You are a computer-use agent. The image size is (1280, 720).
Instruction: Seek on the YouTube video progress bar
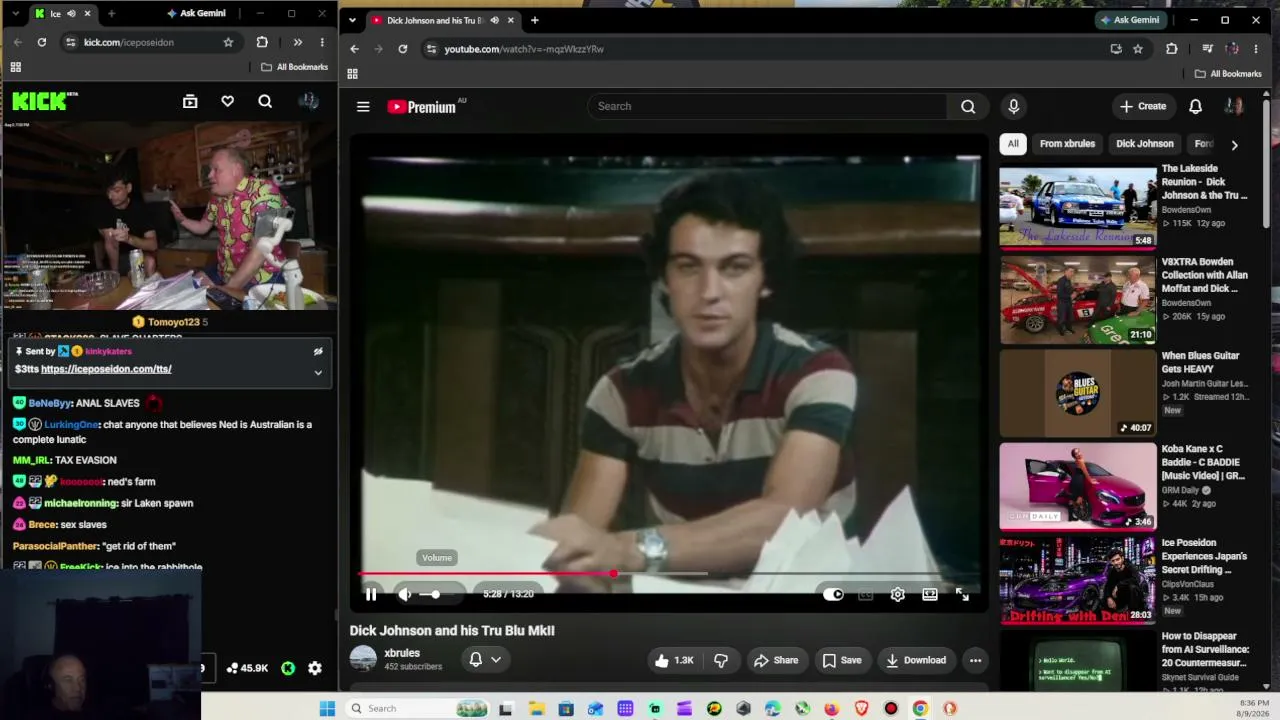click(x=670, y=574)
